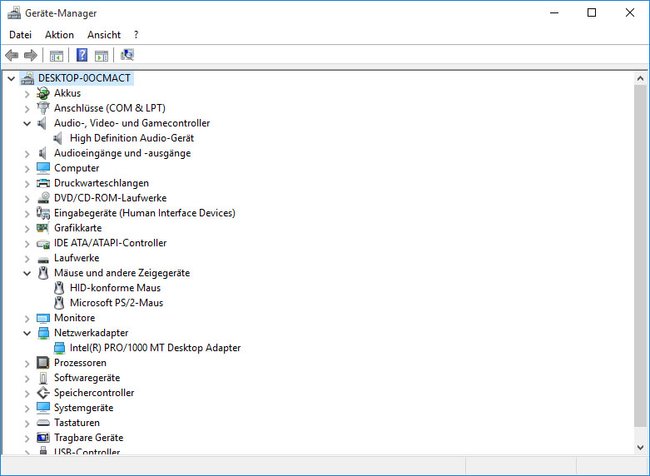Select the IDE ATA/ATAPI-Controller label
This screenshot has height=476, width=650.
pyautogui.click(x=110, y=243)
